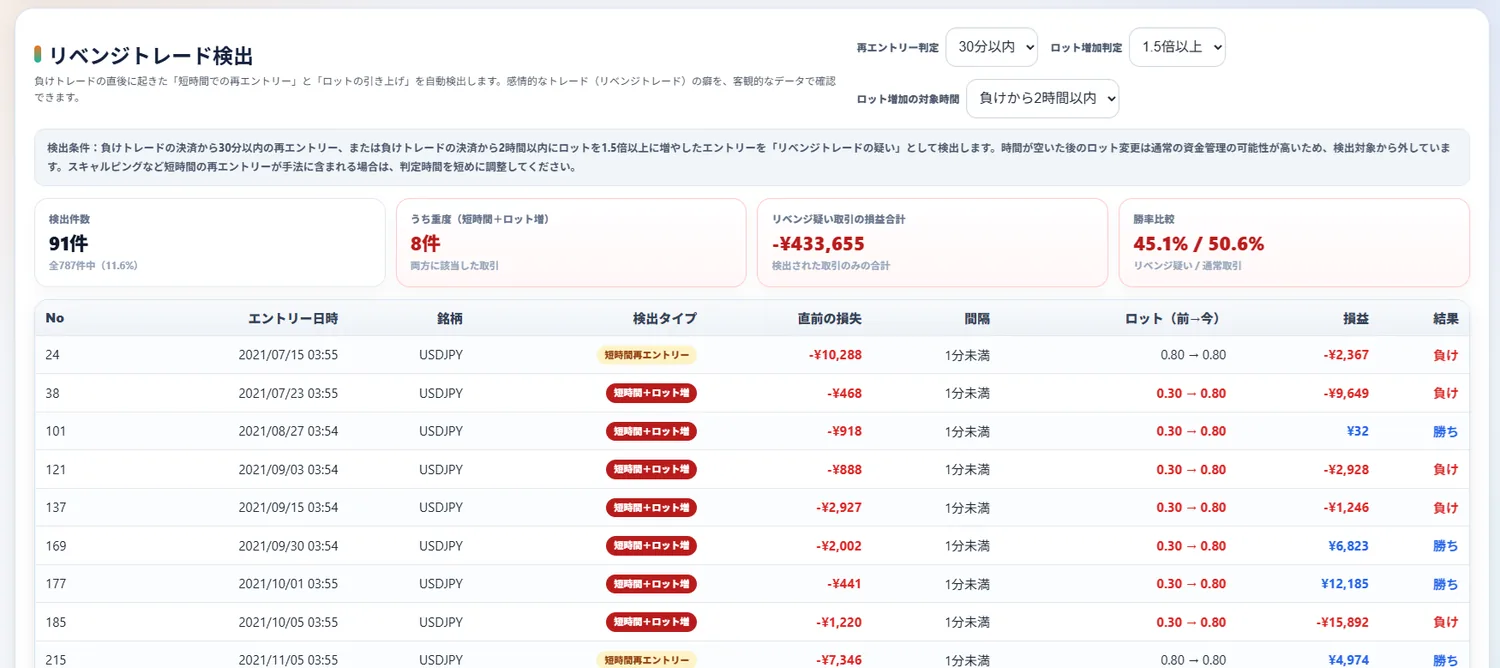
Task: Click entry date 2021/09/03 03:54
Action: (288, 469)
